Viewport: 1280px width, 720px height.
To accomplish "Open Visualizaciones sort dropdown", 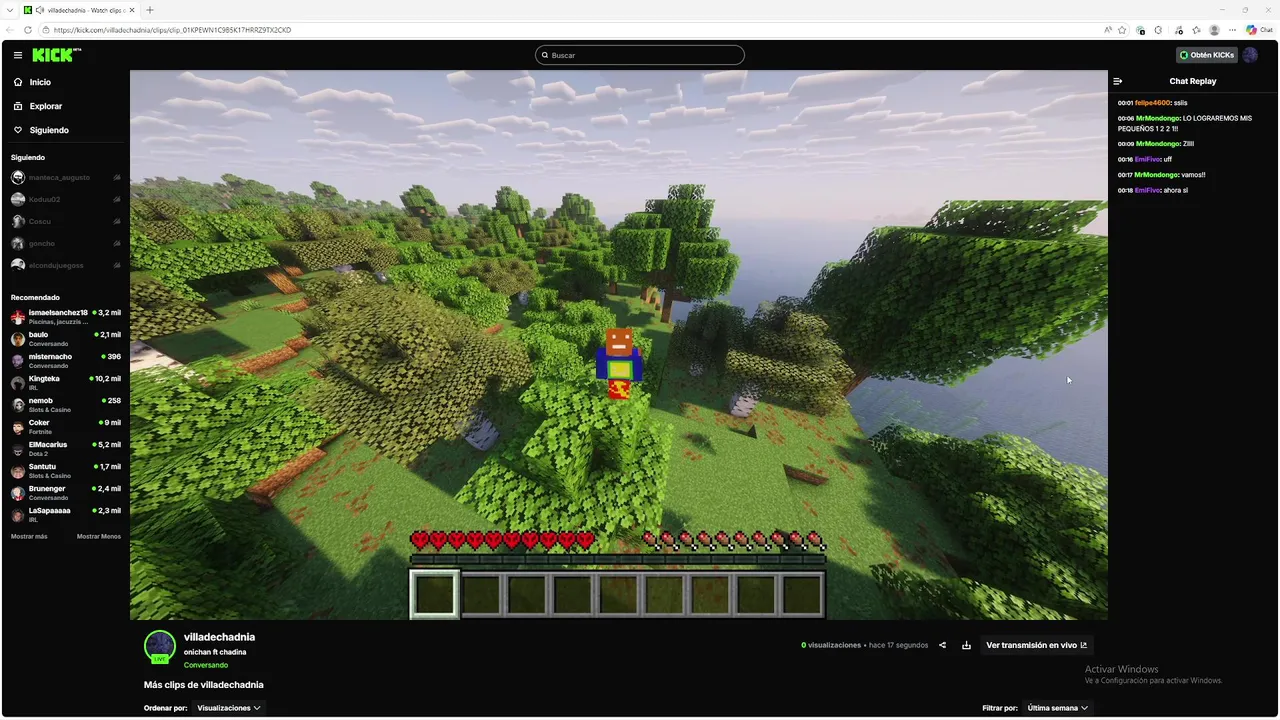I will pyautogui.click(x=229, y=708).
